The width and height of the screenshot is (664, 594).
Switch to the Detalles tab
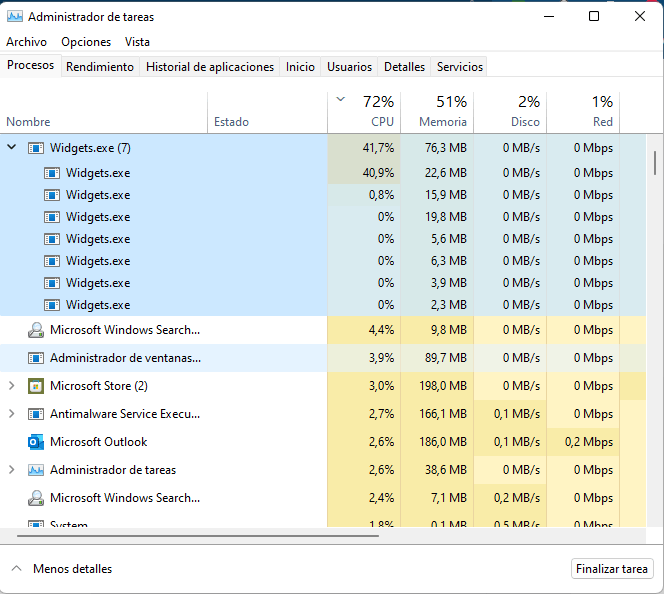coord(404,67)
